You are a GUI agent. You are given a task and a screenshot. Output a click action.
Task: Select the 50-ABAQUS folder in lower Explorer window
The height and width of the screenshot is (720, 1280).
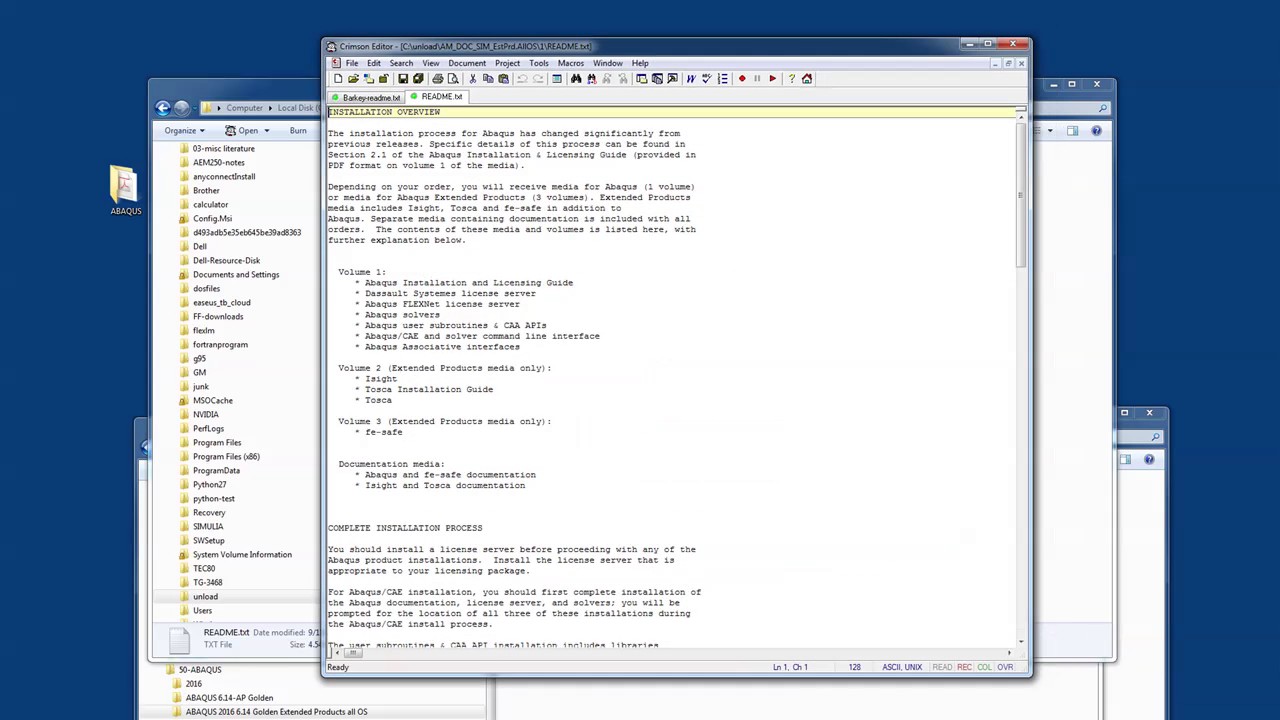click(x=199, y=670)
